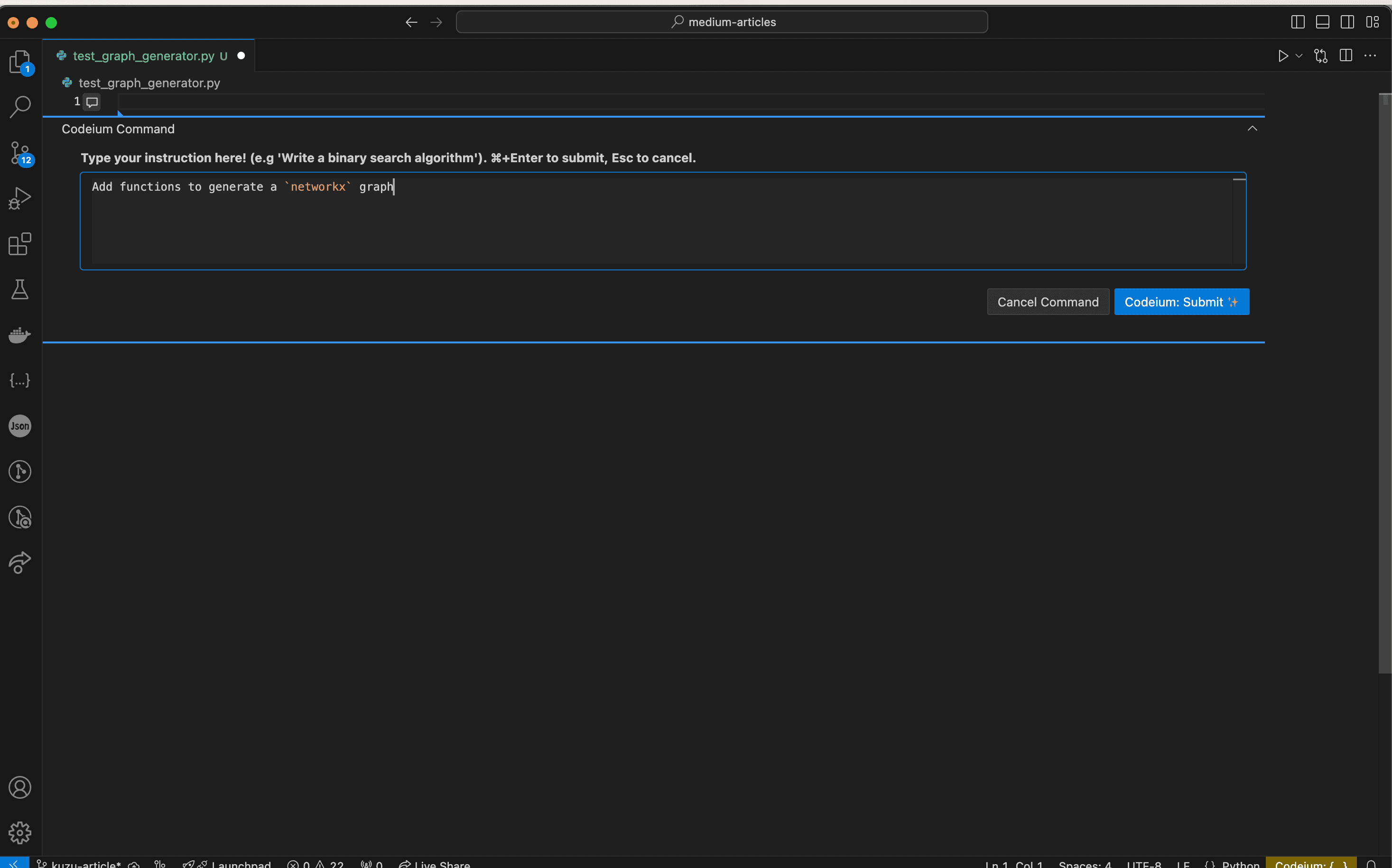Image resolution: width=1392 pixels, height=868 pixels.
Task: Open the changes compare icon in the editor toolbar
Action: [1321, 55]
